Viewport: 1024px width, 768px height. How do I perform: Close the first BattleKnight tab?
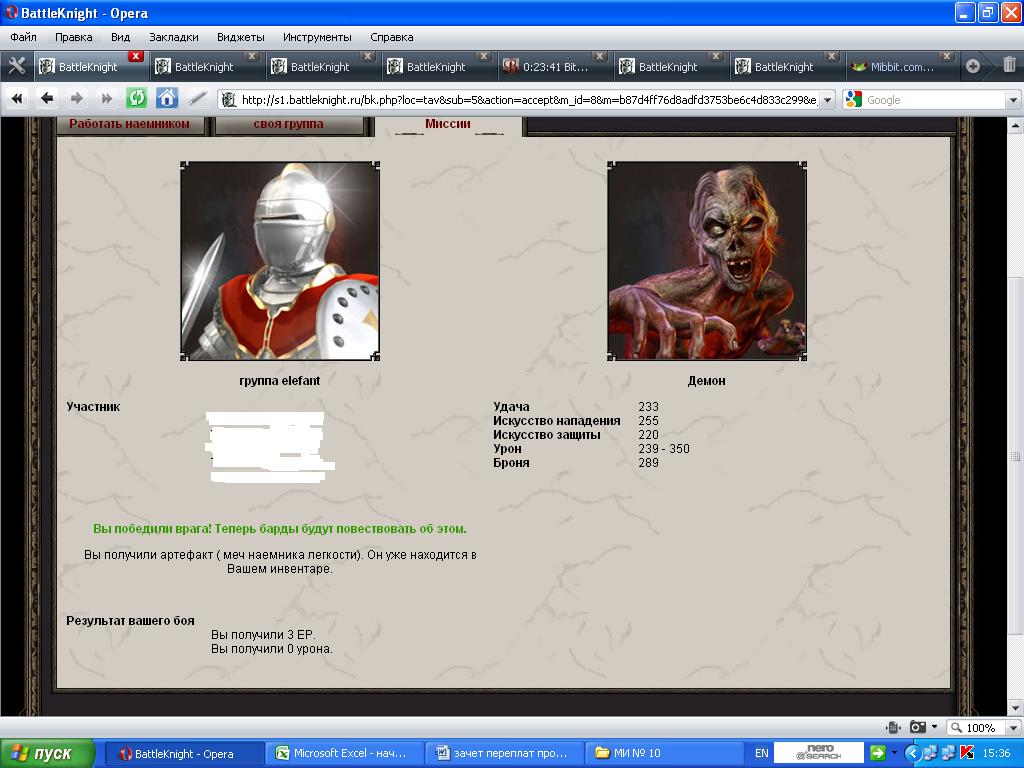(x=136, y=57)
